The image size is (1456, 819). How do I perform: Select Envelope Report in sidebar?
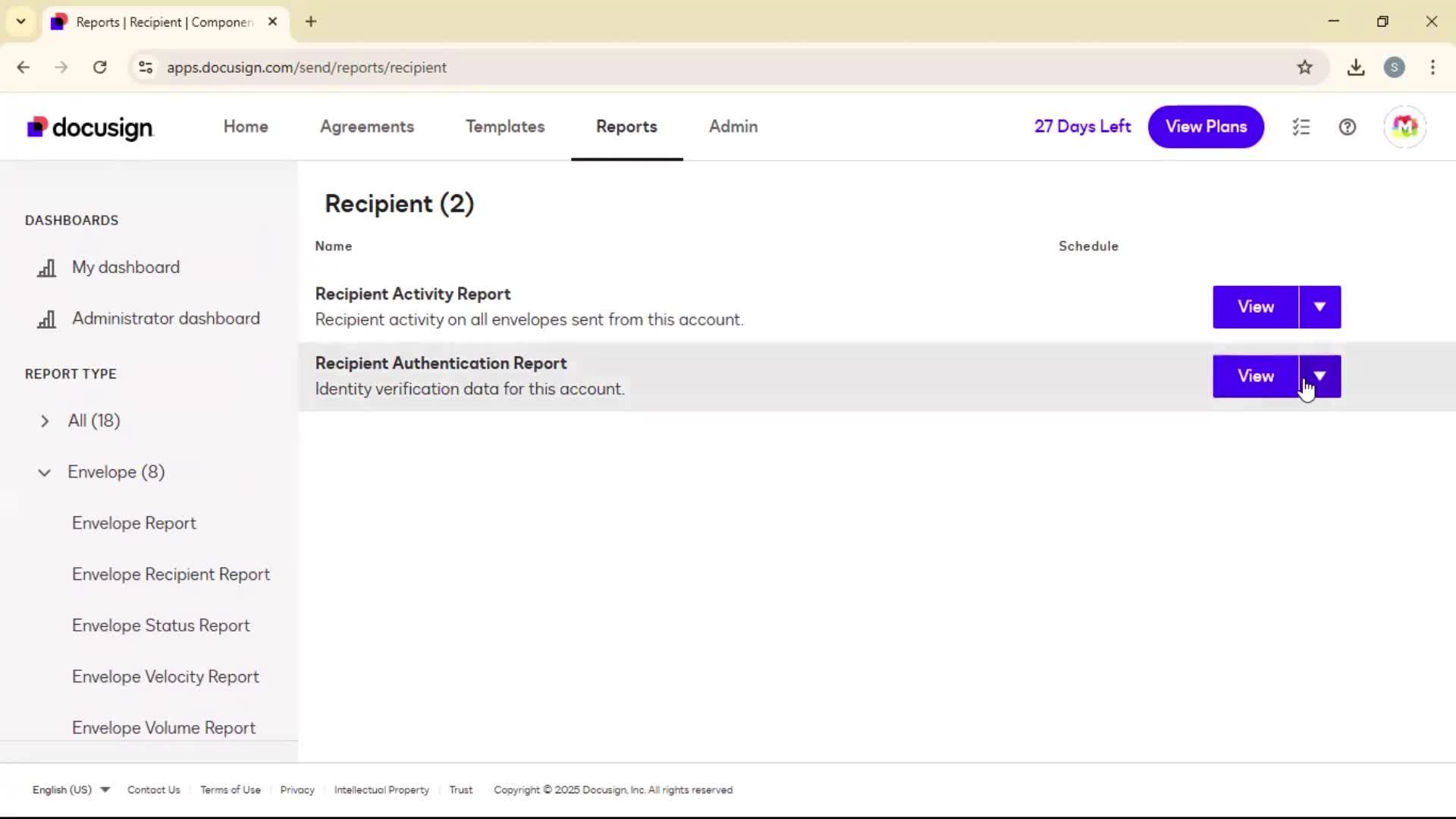(134, 523)
